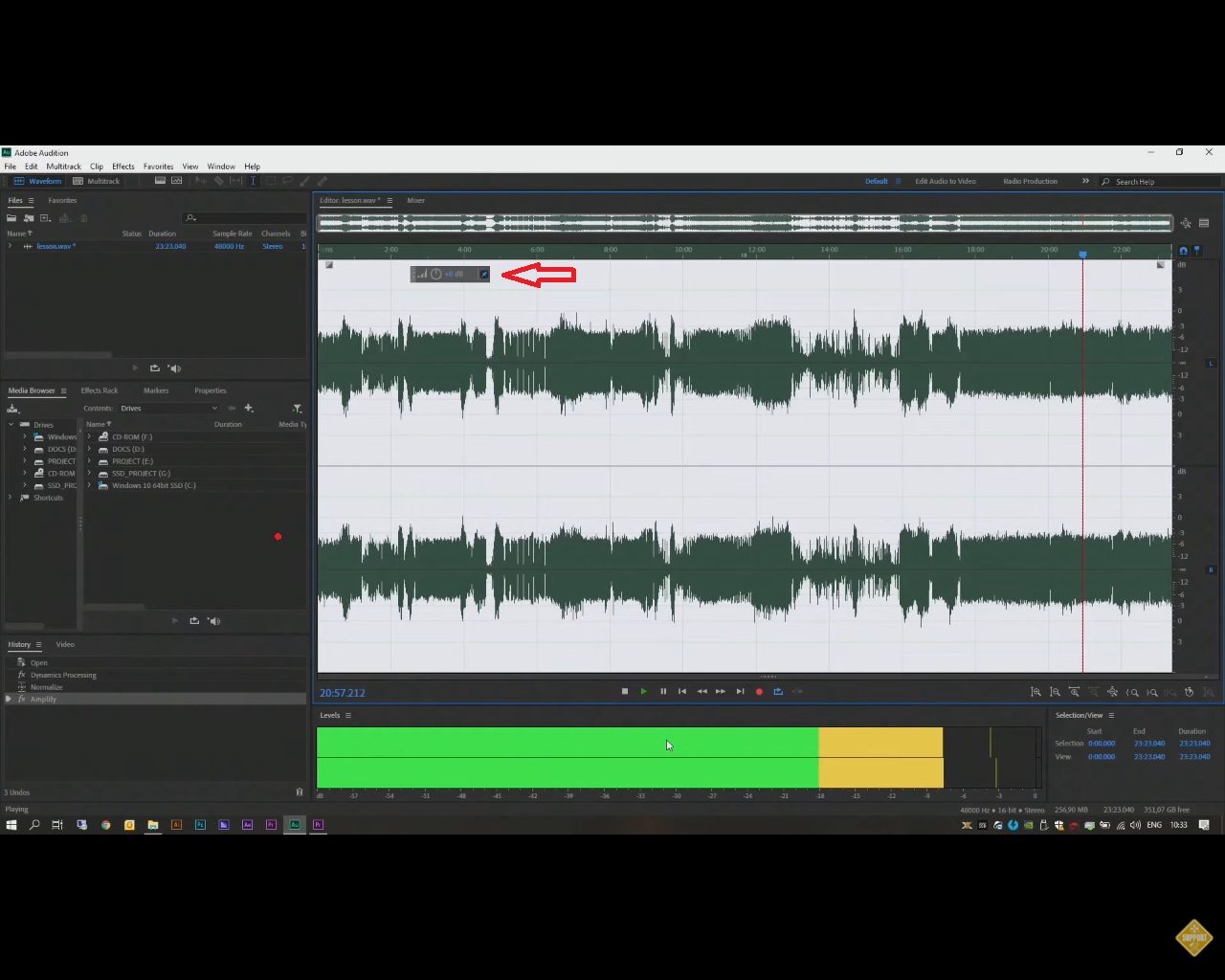Image resolution: width=1225 pixels, height=980 pixels.
Task: Open the Contents Drives dropdown
Action: pyautogui.click(x=168, y=409)
